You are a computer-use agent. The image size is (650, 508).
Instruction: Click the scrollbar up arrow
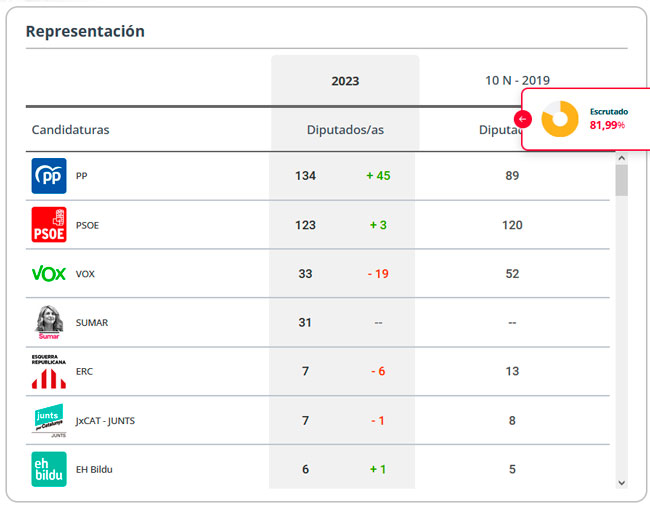point(621,158)
